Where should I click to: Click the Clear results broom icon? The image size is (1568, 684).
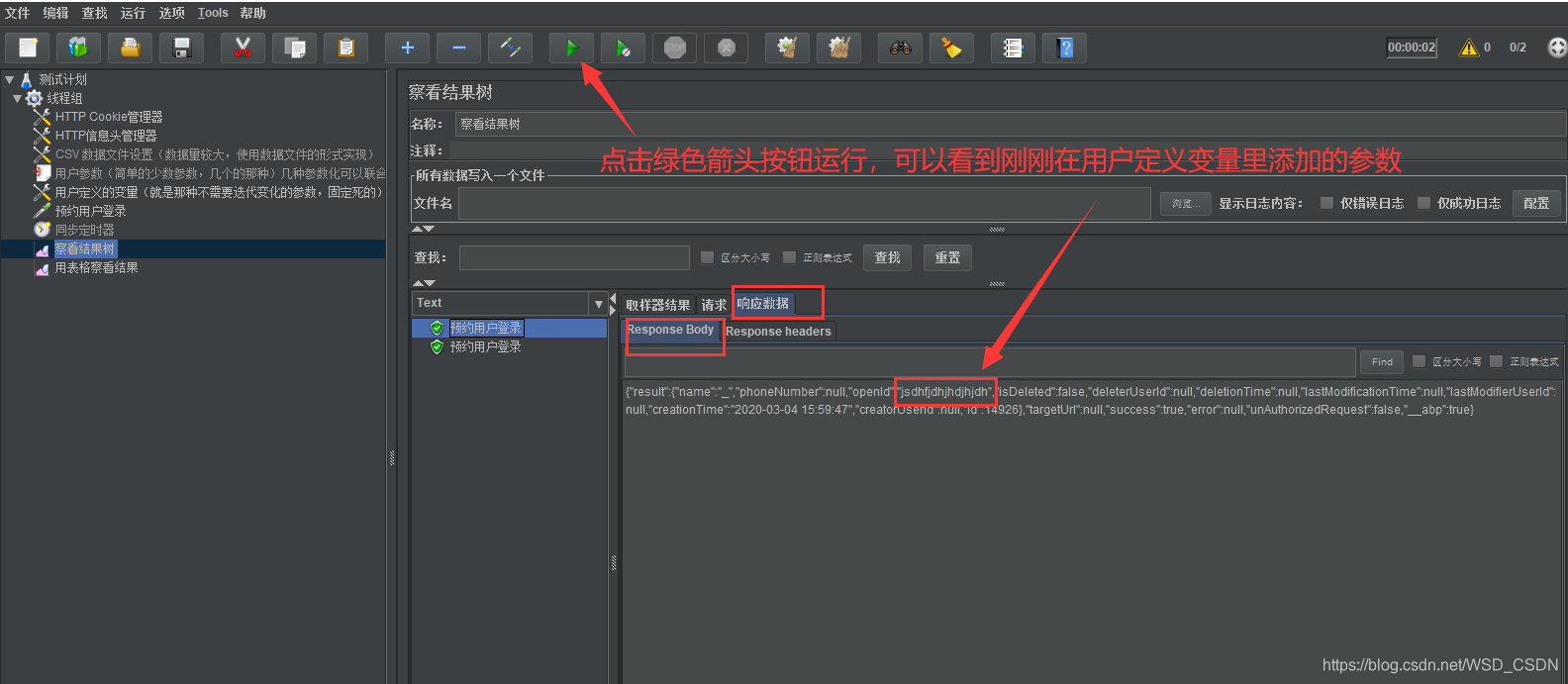pyautogui.click(x=788, y=48)
